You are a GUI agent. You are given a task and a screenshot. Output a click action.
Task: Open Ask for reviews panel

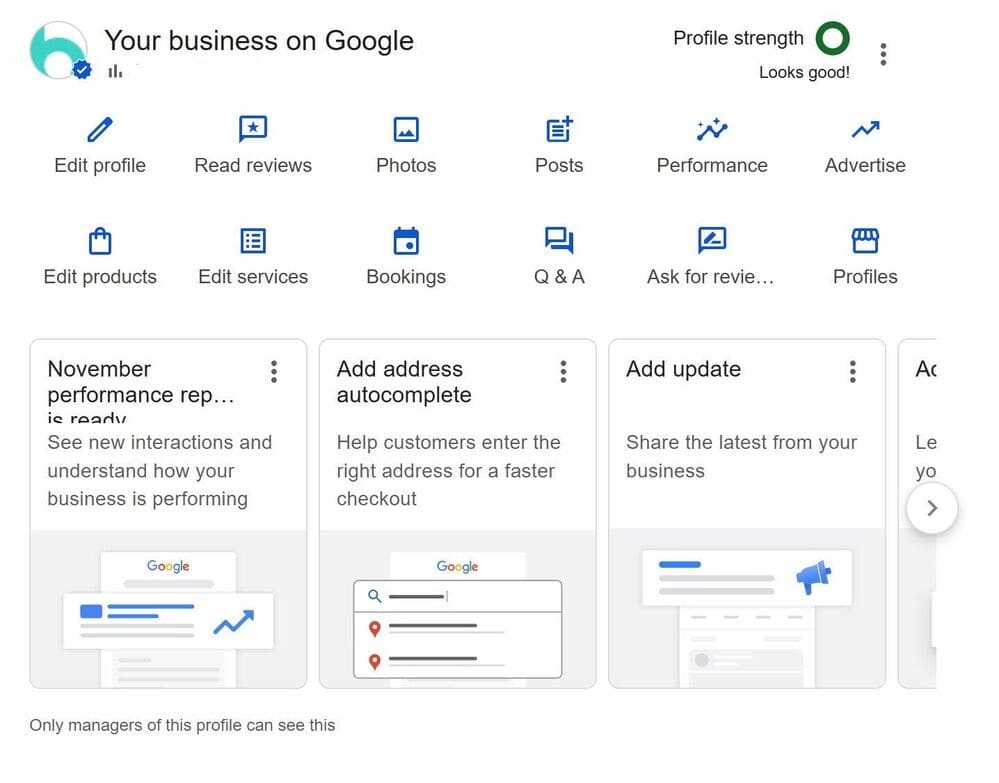[711, 240]
